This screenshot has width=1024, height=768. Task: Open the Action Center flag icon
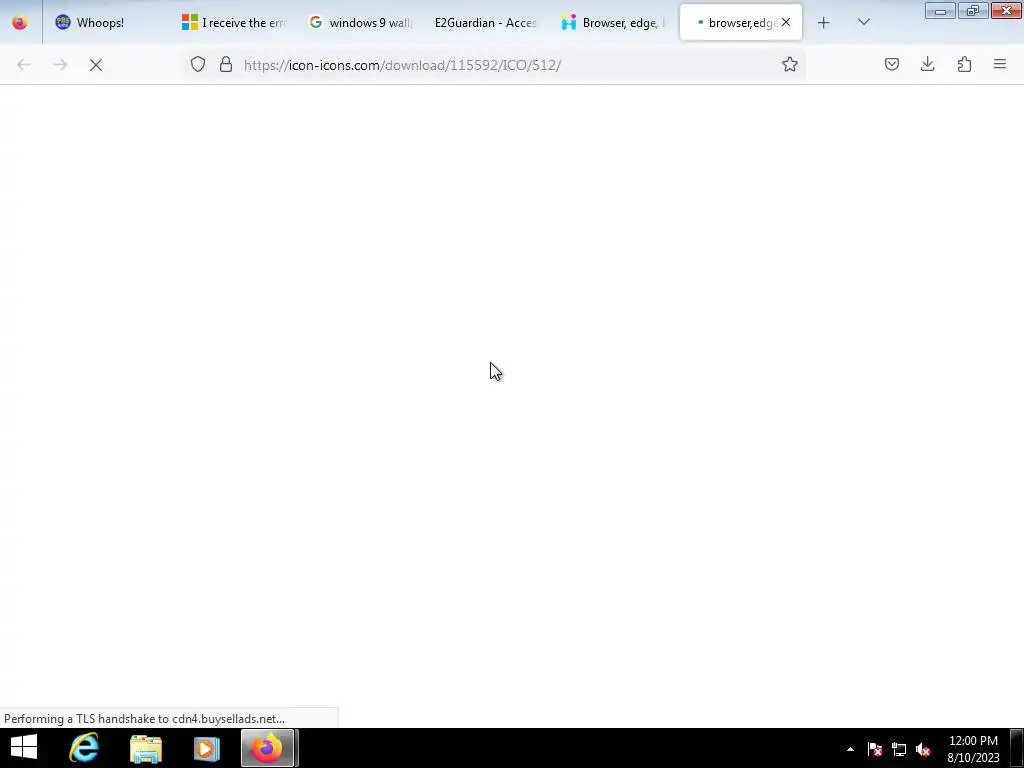[x=875, y=749]
